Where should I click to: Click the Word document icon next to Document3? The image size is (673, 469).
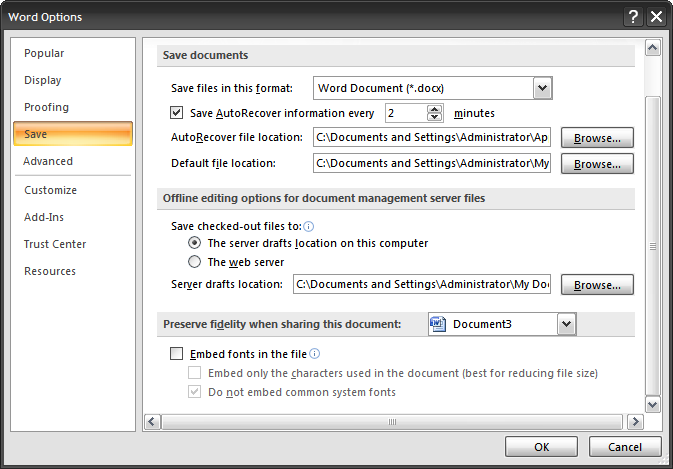click(x=438, y=324)
